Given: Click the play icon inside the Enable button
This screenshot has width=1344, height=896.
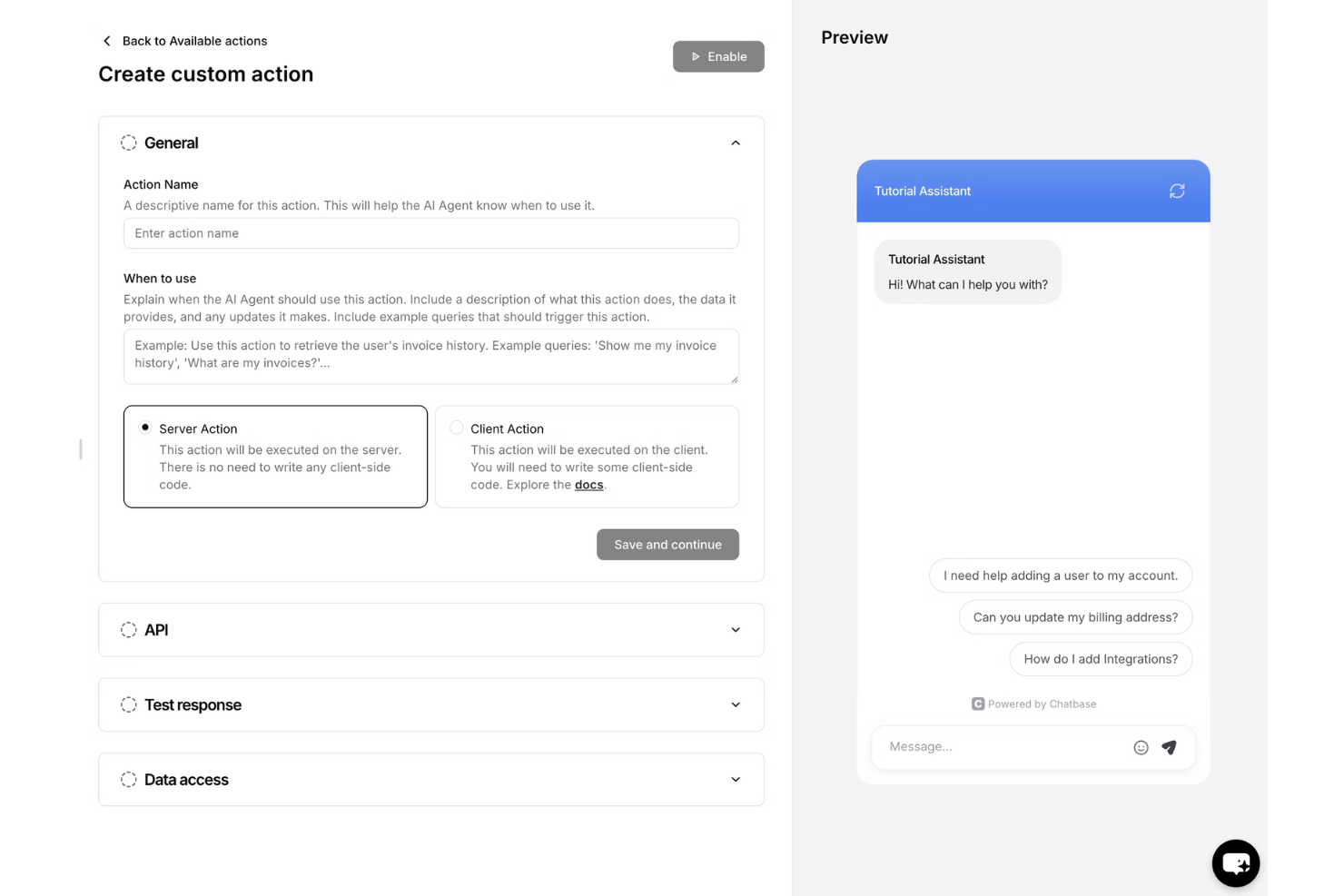Looking at the screenshot, I should 694,56.
